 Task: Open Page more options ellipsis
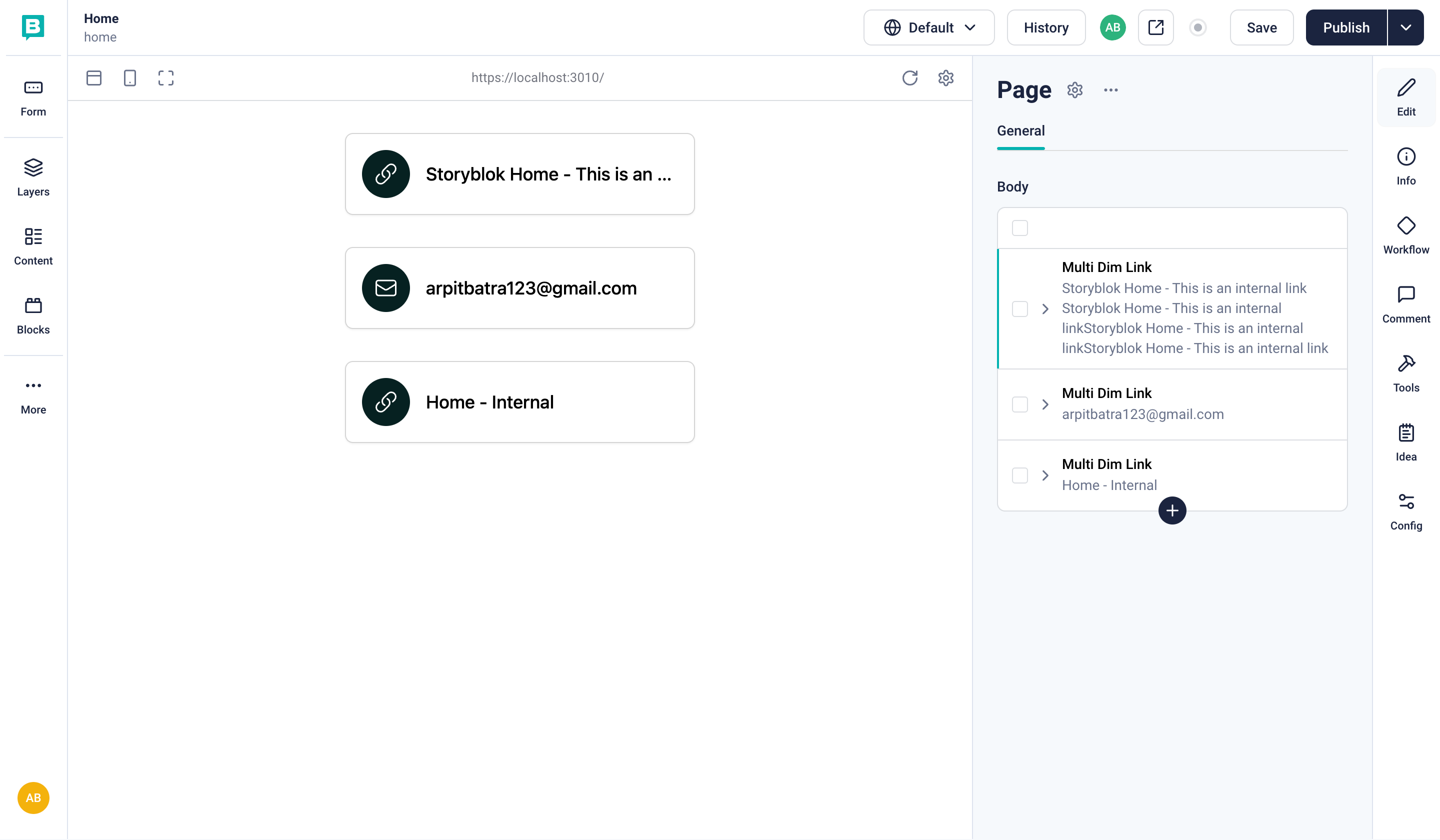click(x=1111, y=90)
